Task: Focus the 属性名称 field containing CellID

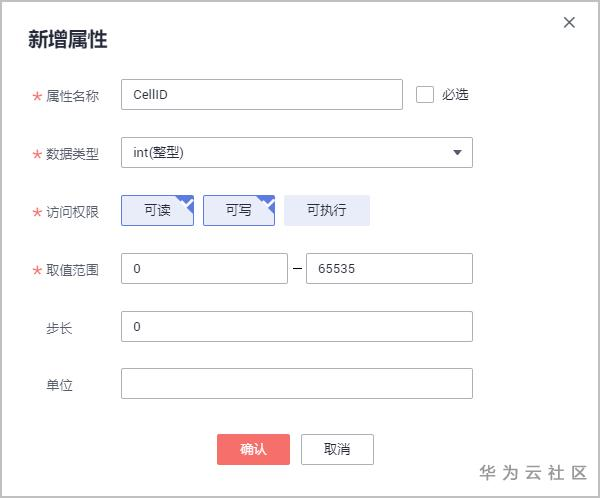Action: [261, 95]
